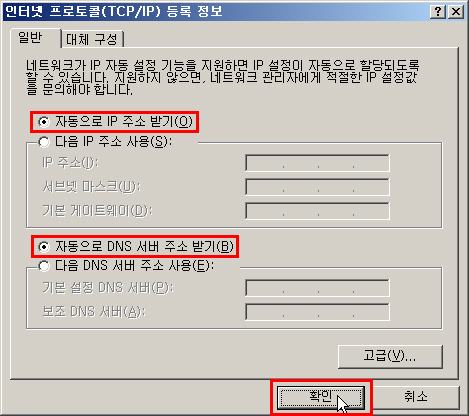Click the 기본 게이트웨이(D) label text
This screenshot has width=469, height=416.
tap(97, 211)
